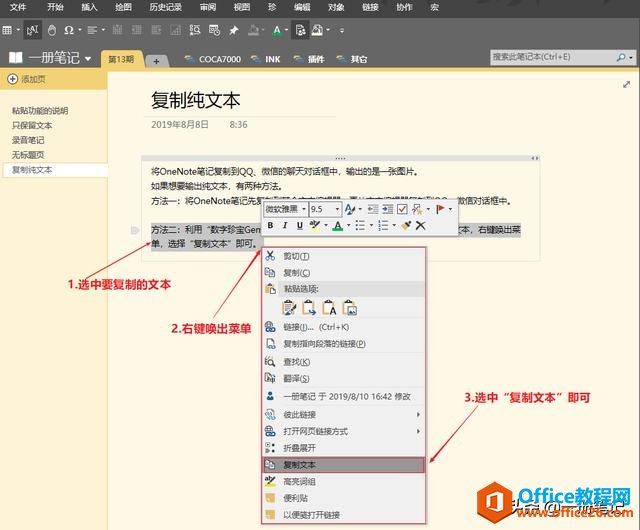Click 折叠展开 in the context menu
This screenshot has height=530, width=640.
pyautogui.click(x=343, y=448)
